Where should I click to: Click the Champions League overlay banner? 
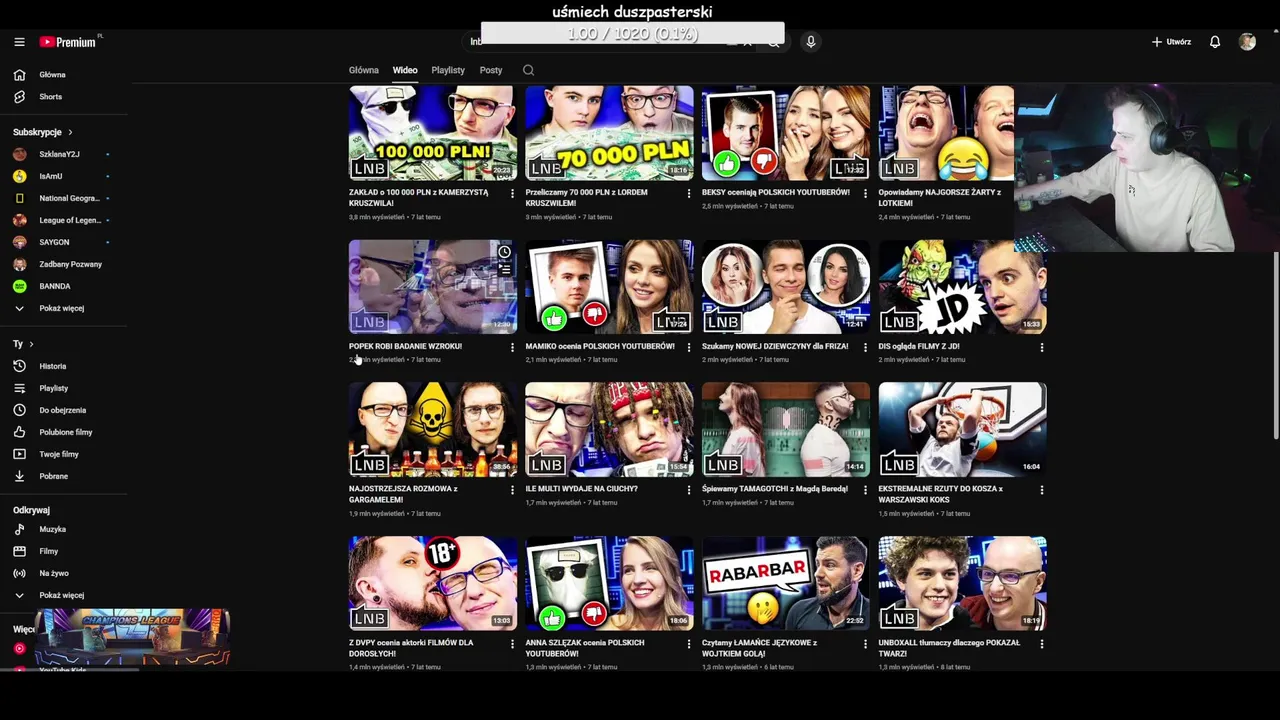click(132, 637)
